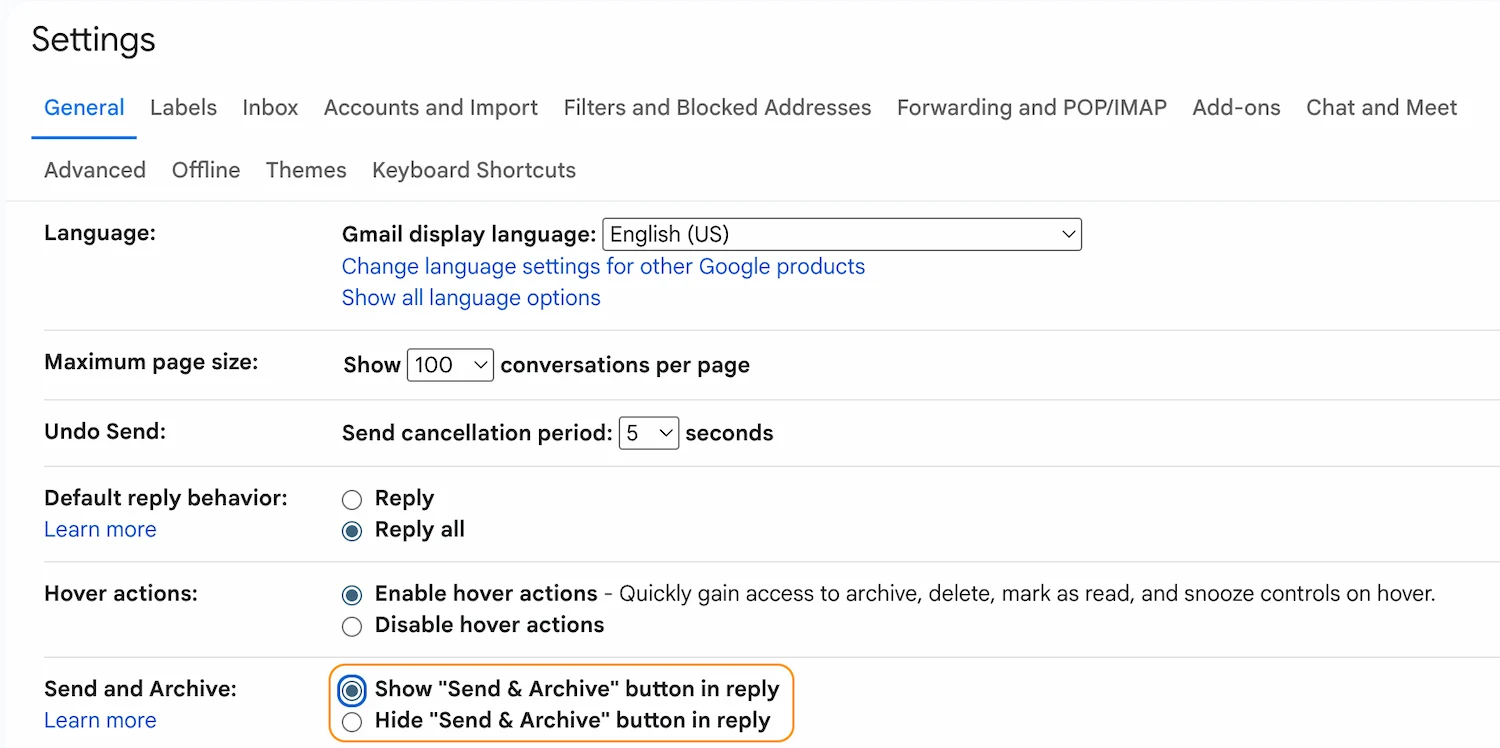Select the Reply radio button
Viewport: 1500px width, 748px height.
click(x=352, y=500)
